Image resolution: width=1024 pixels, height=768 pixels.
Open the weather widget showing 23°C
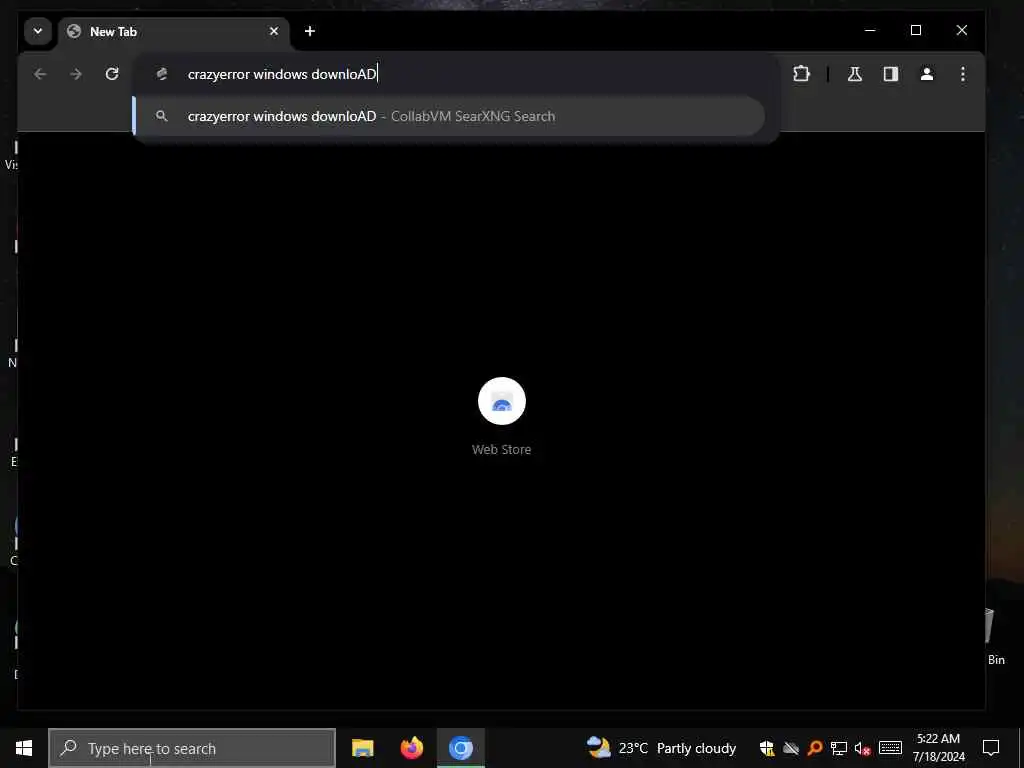pyautogui.click(x=661, y=748)
